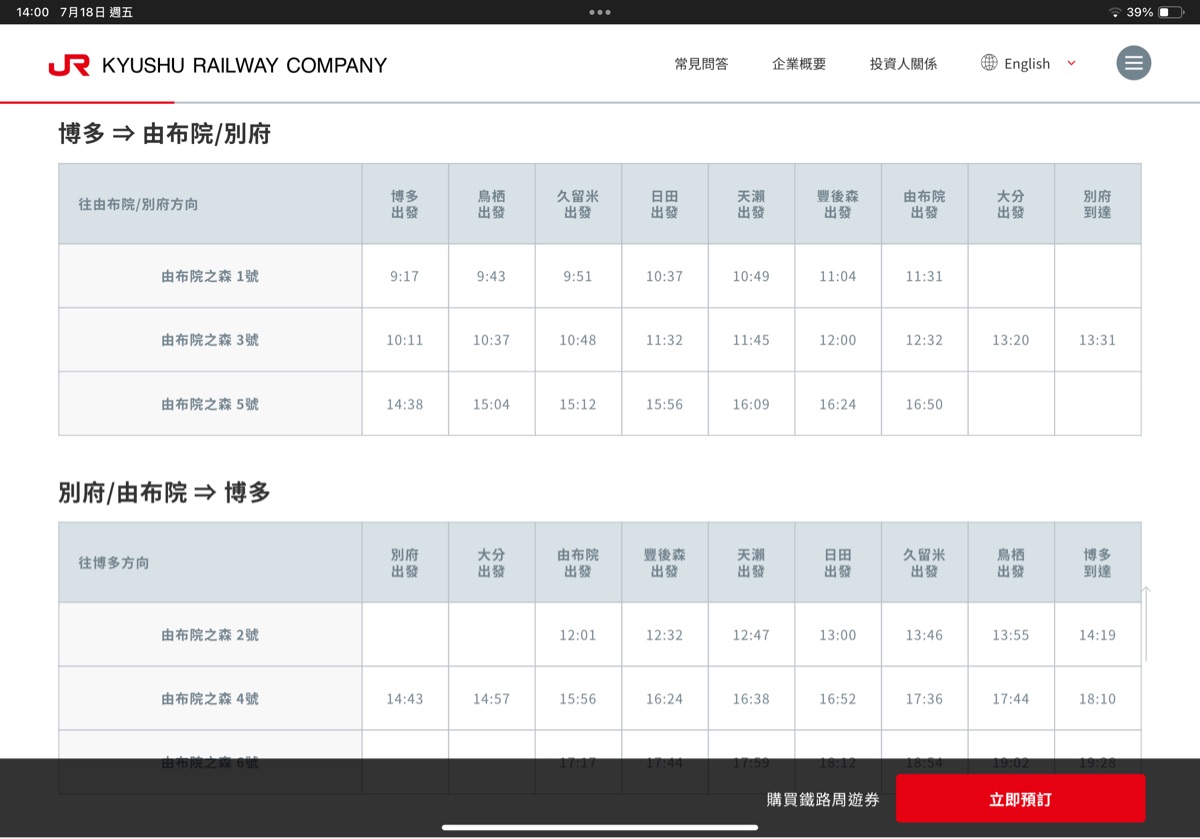Image resolution: width=1200 pixels, height=839 pixels.
Task: Tap the 博多 出發 column header
Action: point(405,204)
